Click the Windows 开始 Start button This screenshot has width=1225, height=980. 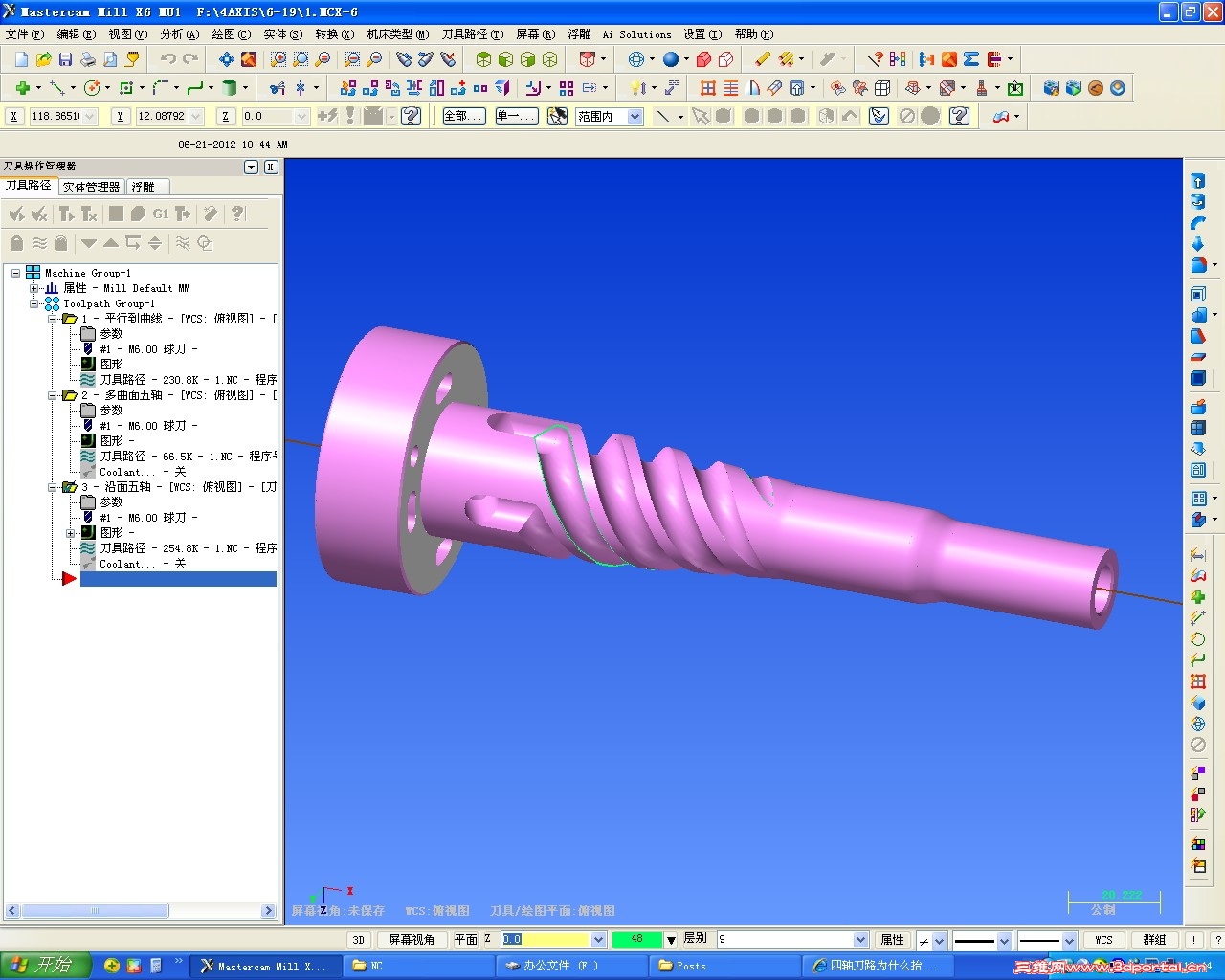click(45, 966)
